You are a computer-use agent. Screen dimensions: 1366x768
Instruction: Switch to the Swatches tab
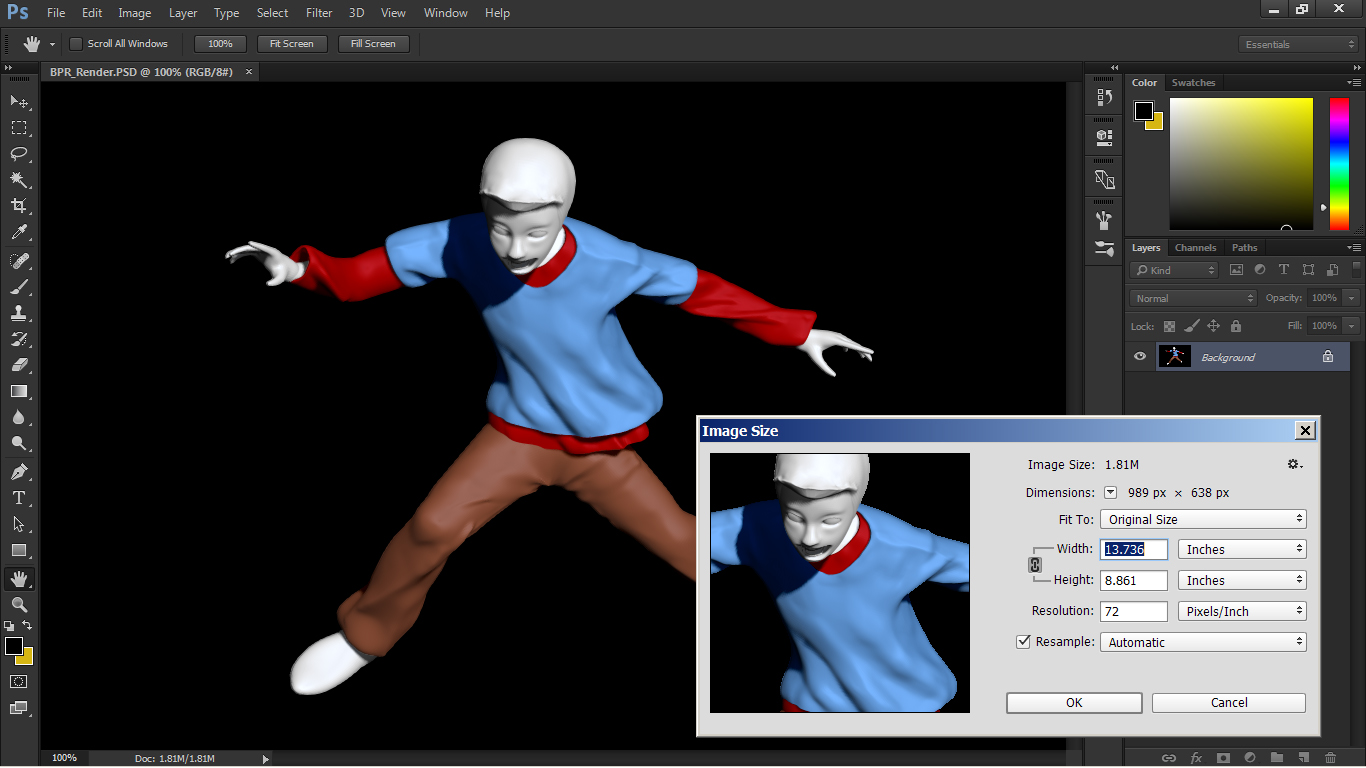(x=1193, y=82)
